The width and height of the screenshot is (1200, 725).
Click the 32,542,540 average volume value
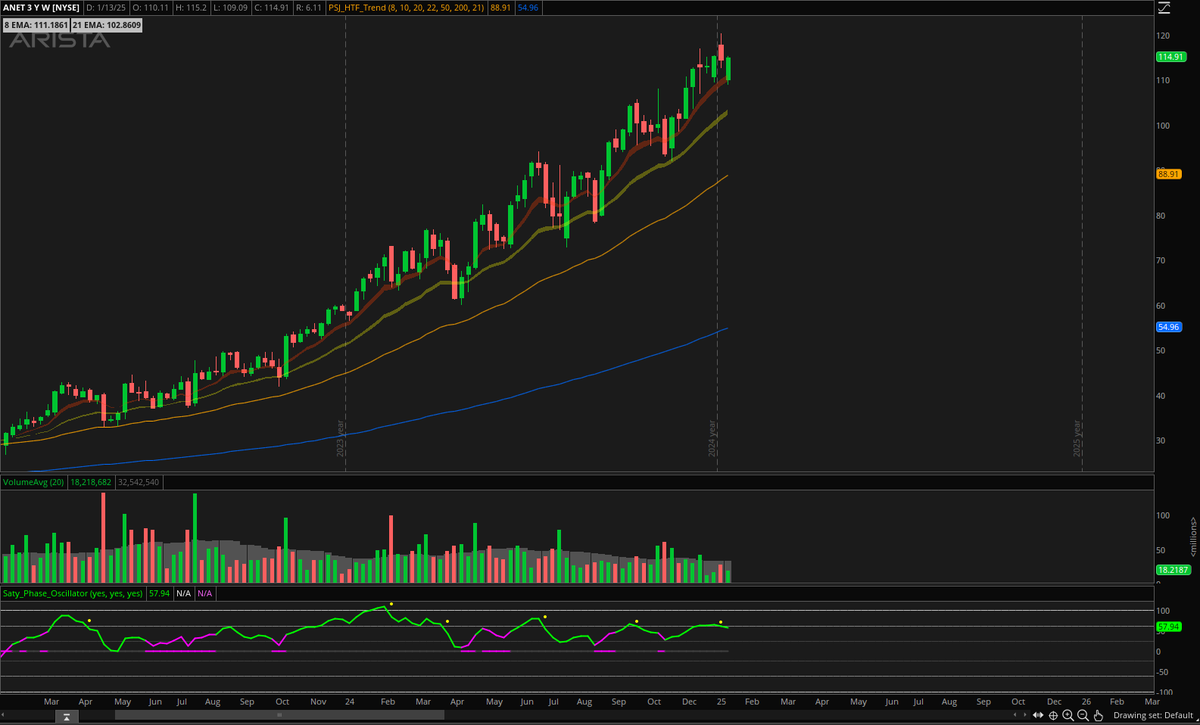[139, 482]
